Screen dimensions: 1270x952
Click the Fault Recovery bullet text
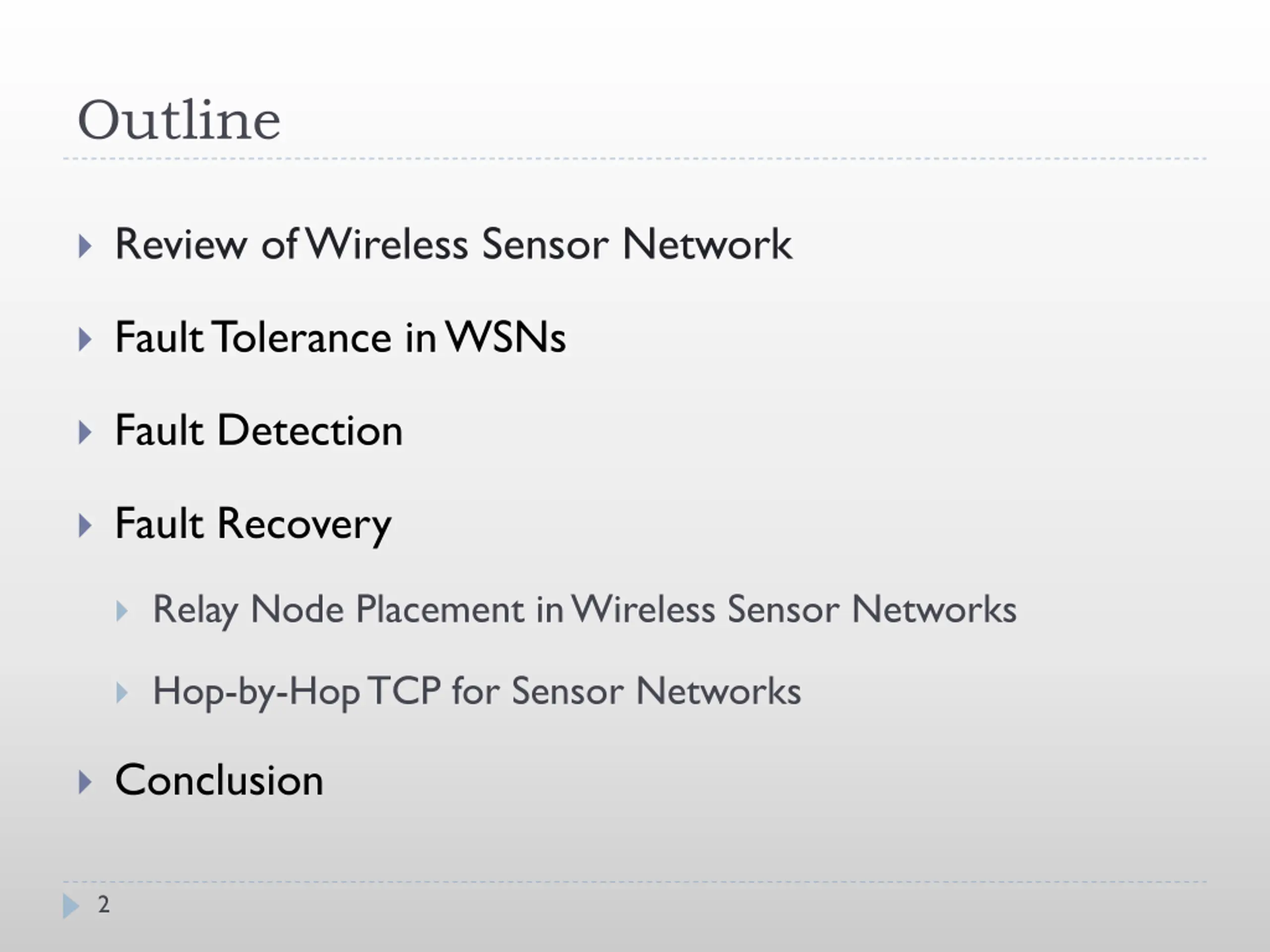253,525
